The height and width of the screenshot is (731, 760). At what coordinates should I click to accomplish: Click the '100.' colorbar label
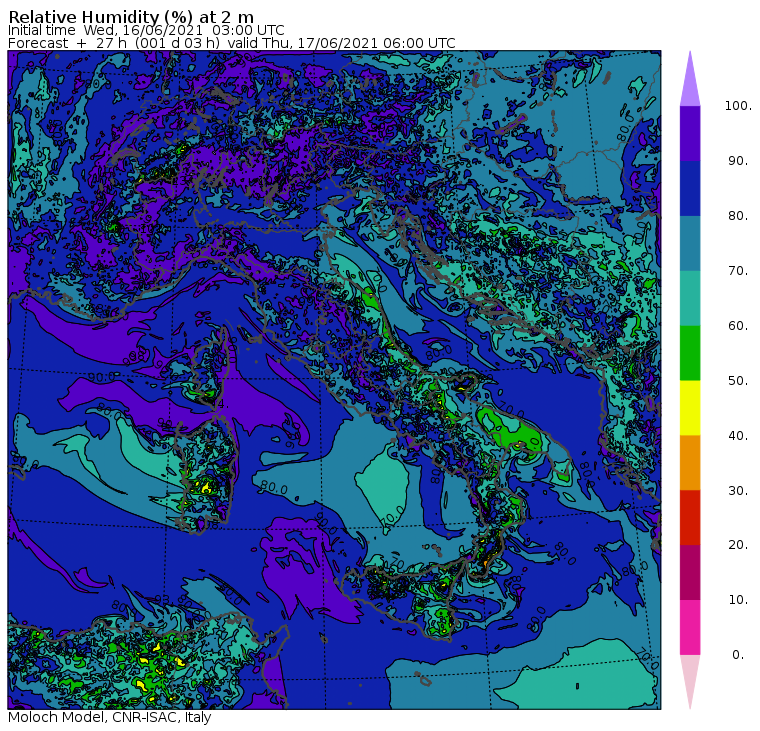[738, 106]
